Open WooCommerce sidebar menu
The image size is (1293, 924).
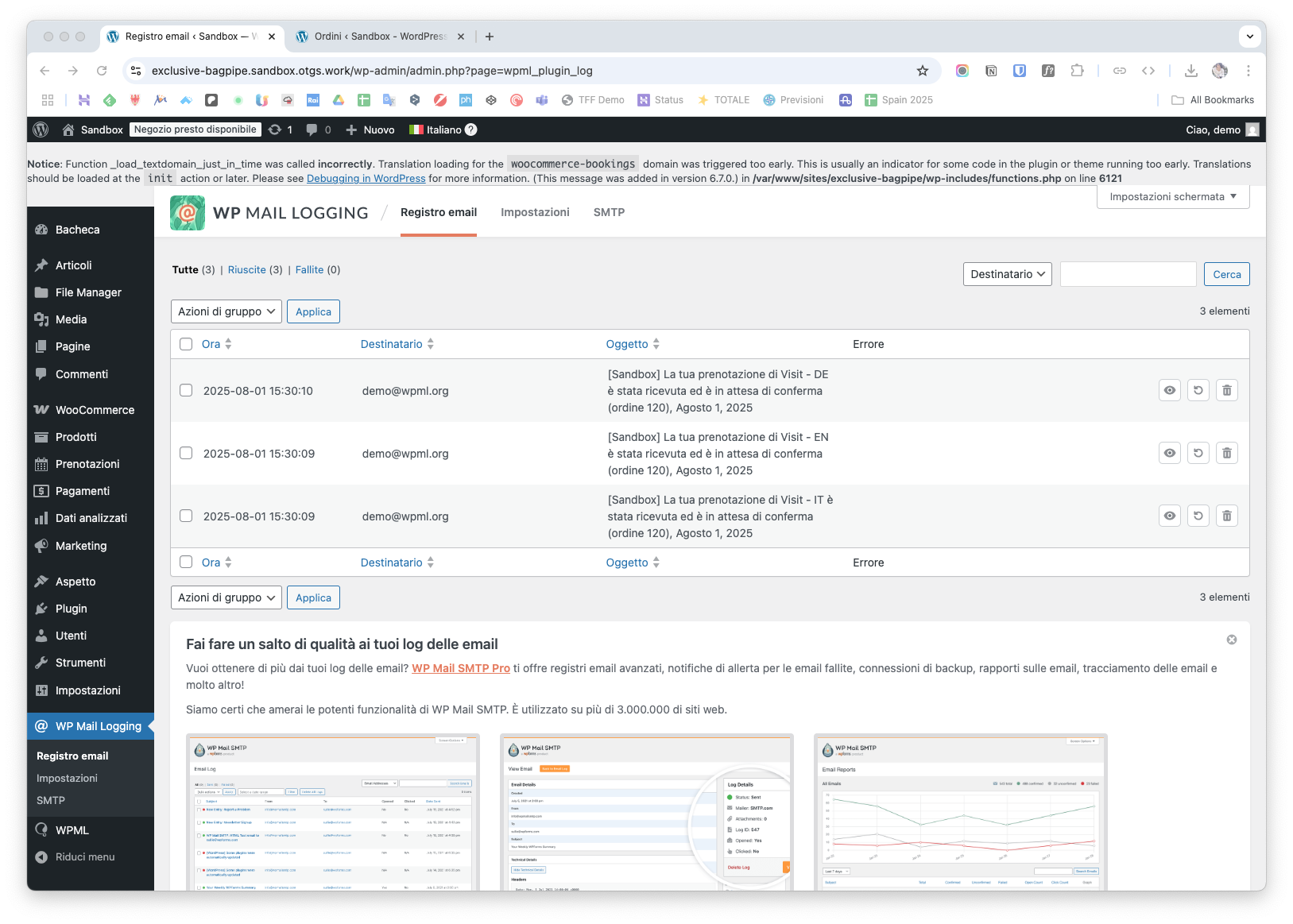91,410
